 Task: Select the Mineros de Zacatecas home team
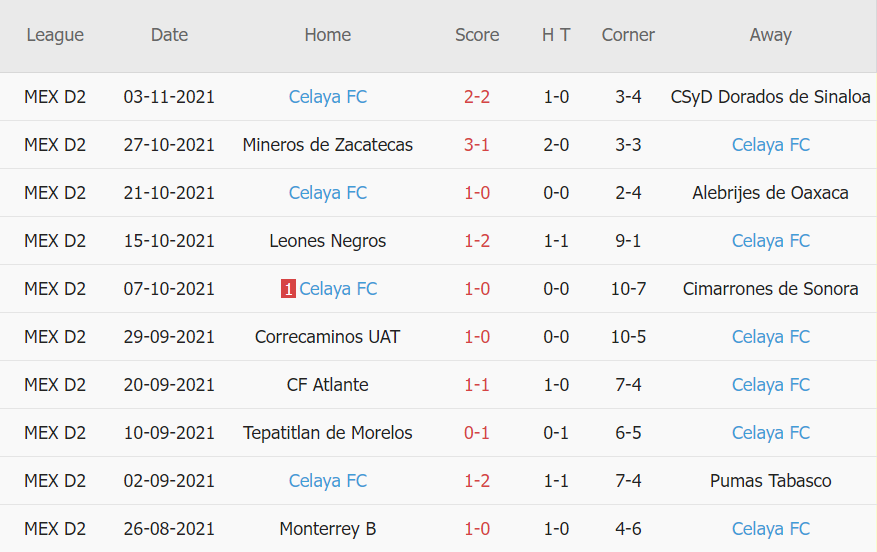tap(327, 145)
